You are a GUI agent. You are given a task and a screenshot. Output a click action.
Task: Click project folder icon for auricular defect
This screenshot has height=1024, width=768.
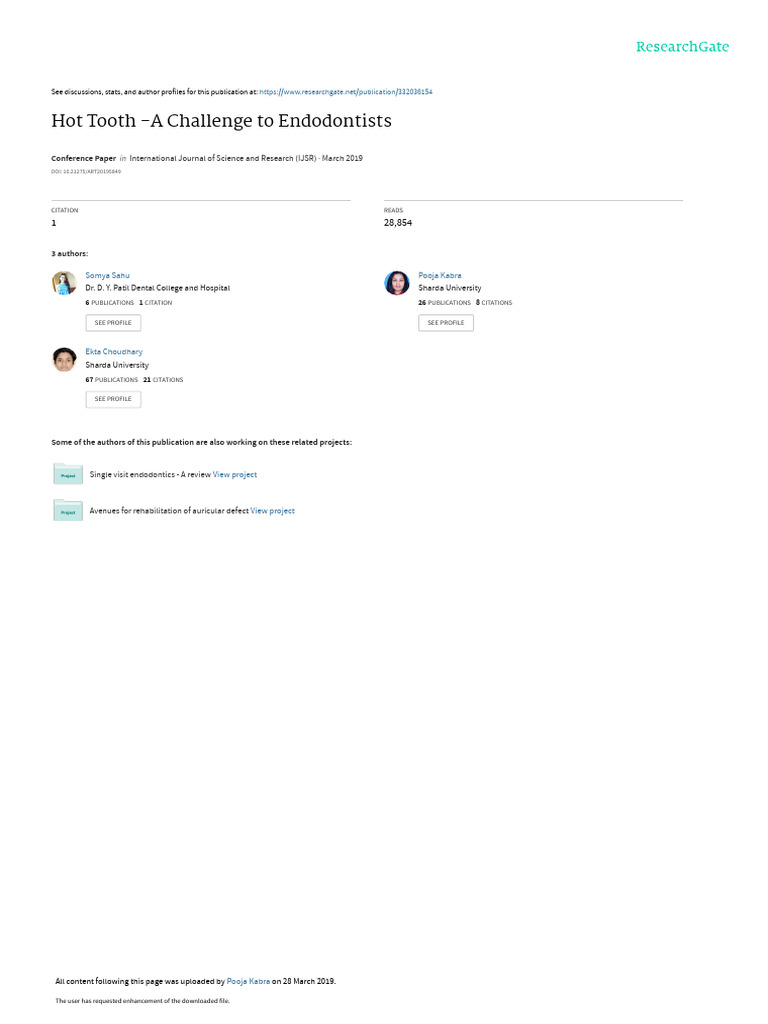[68, 511]
